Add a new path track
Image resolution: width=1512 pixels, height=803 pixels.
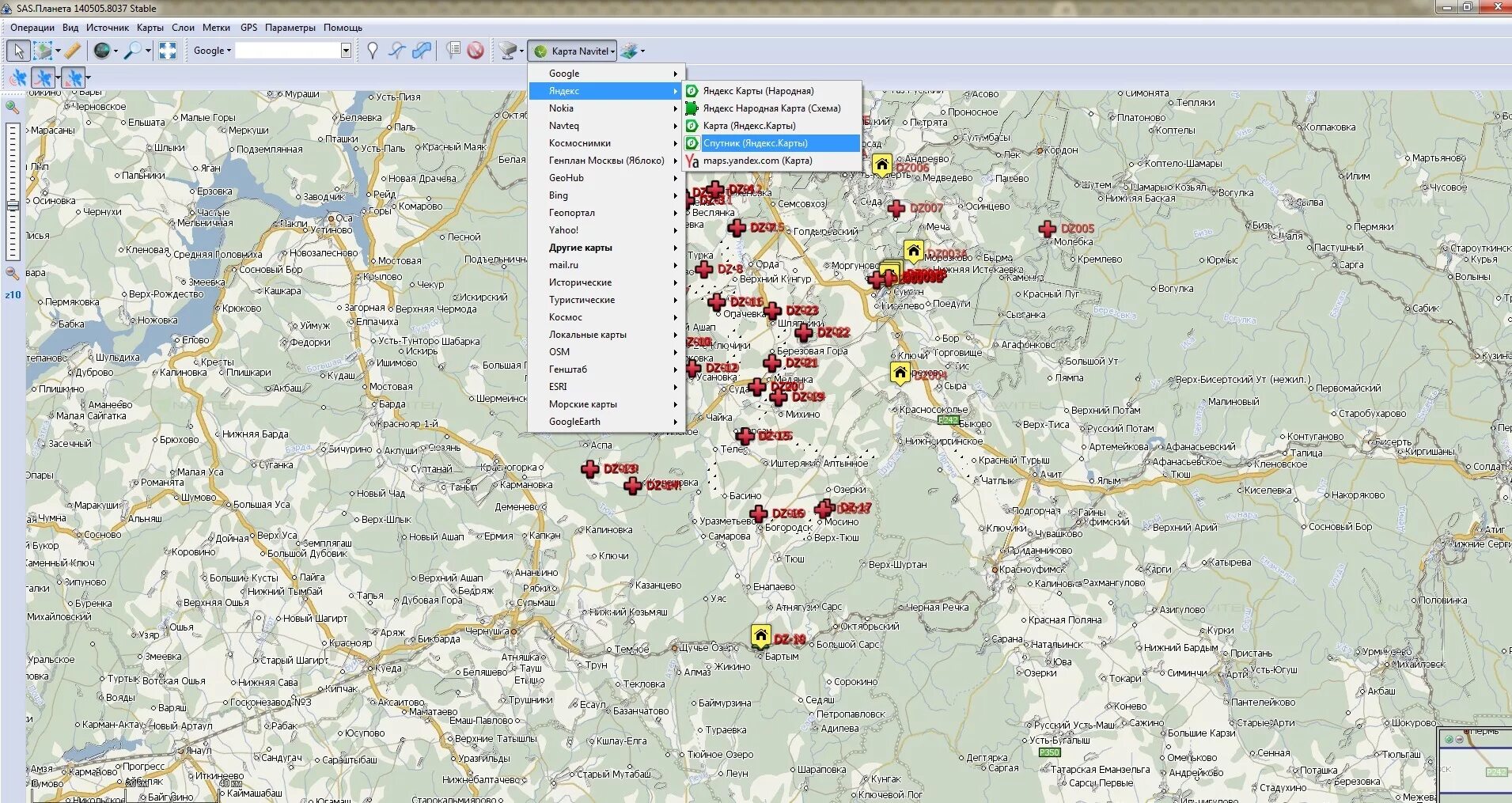pyautogui.click(x=397, y=51)
